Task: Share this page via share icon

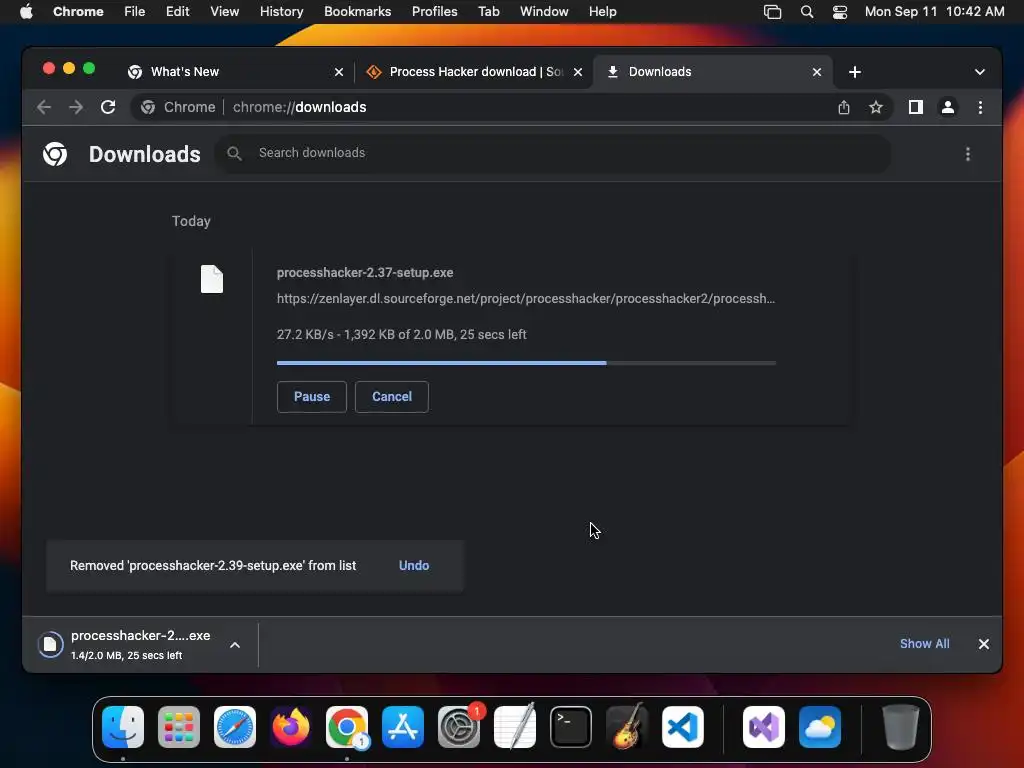Action: pos(844,107)
